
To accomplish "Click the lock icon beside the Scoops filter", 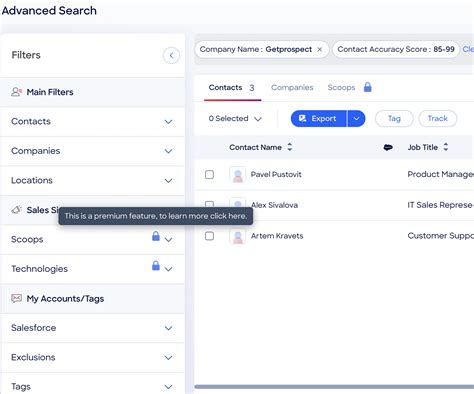I will pos(156,236).
